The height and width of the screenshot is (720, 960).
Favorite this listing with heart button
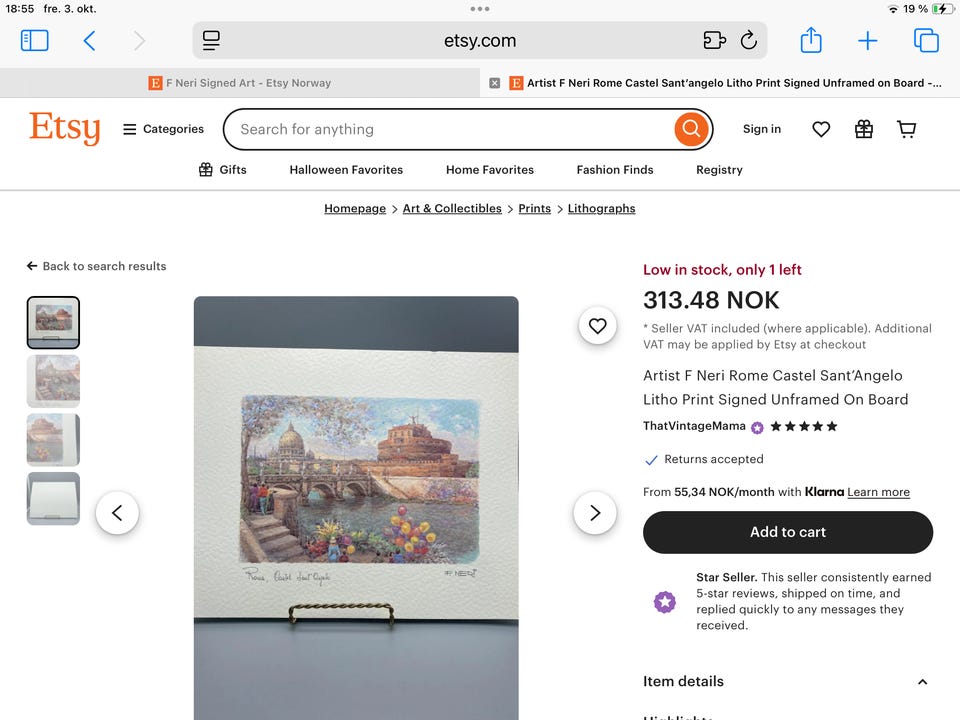click(597, 325)
